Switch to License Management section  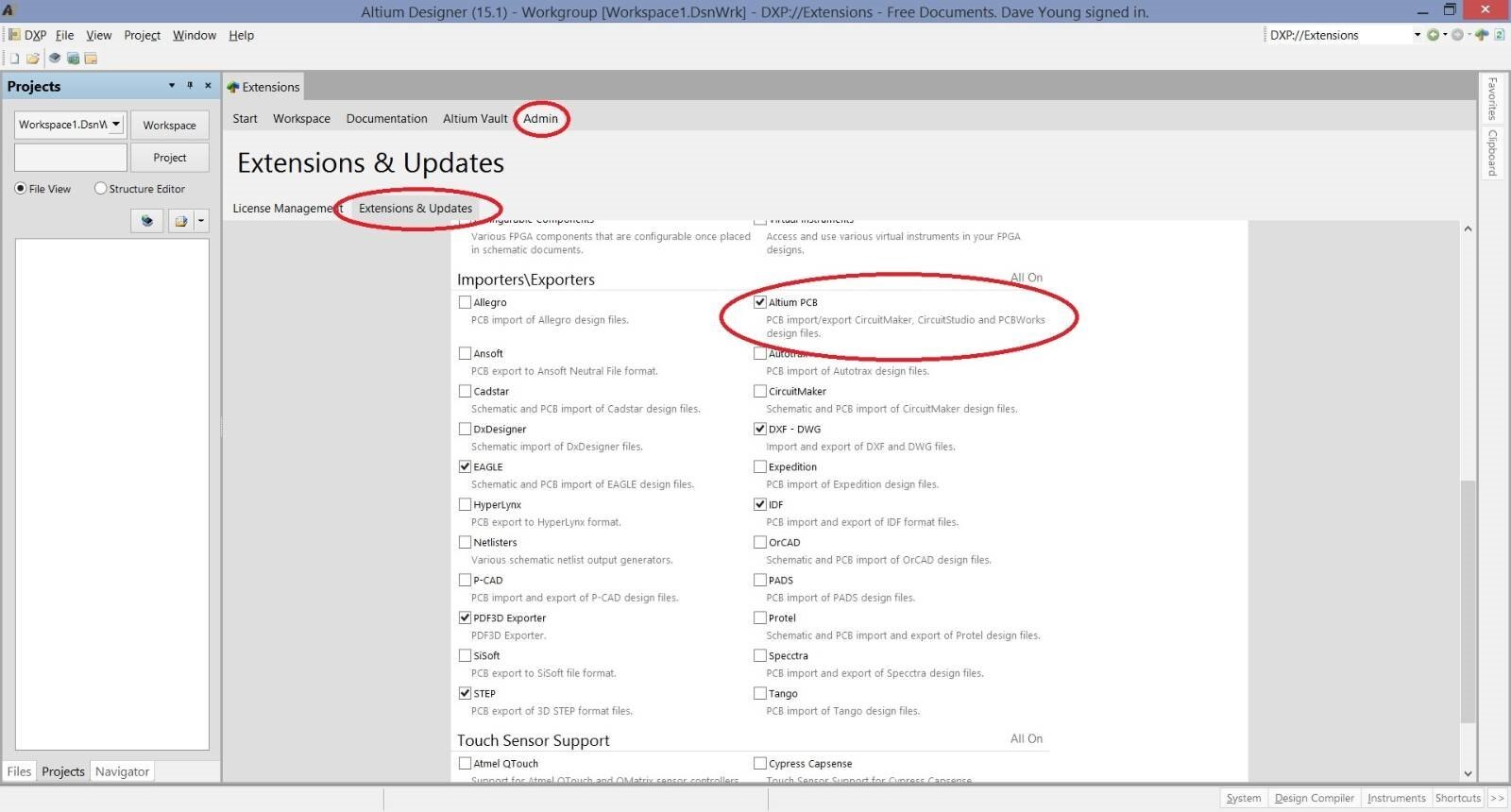coord(287,209)
